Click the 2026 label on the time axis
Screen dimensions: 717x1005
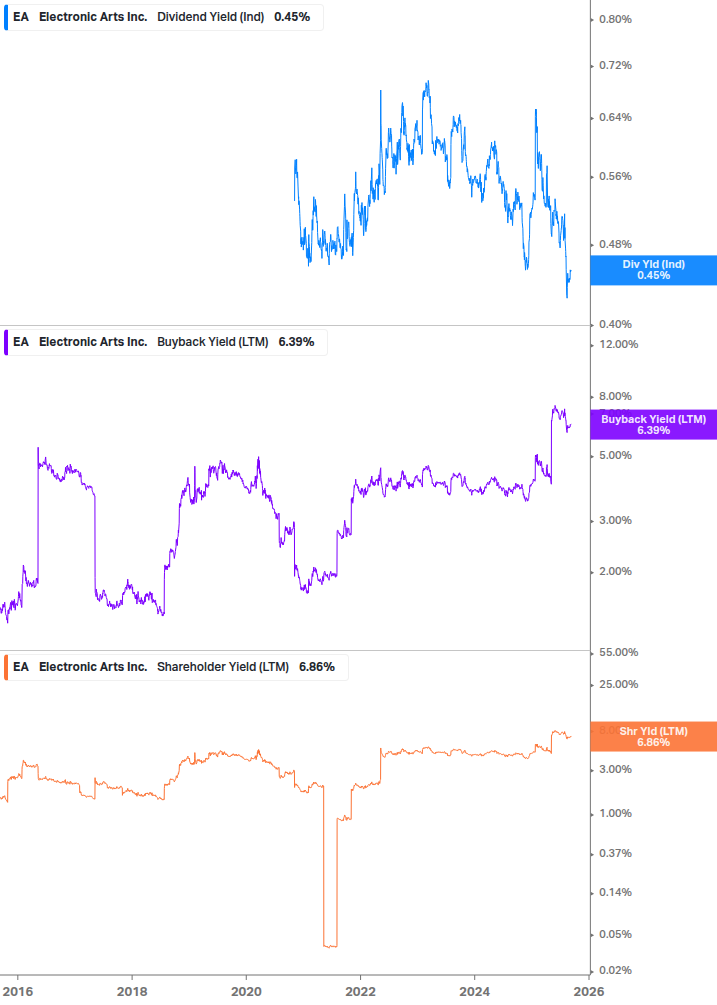click(589, 992)
